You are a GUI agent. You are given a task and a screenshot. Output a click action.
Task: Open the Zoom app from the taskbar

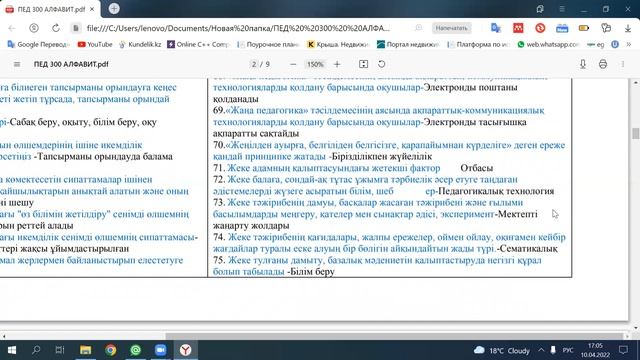point(161,350)
